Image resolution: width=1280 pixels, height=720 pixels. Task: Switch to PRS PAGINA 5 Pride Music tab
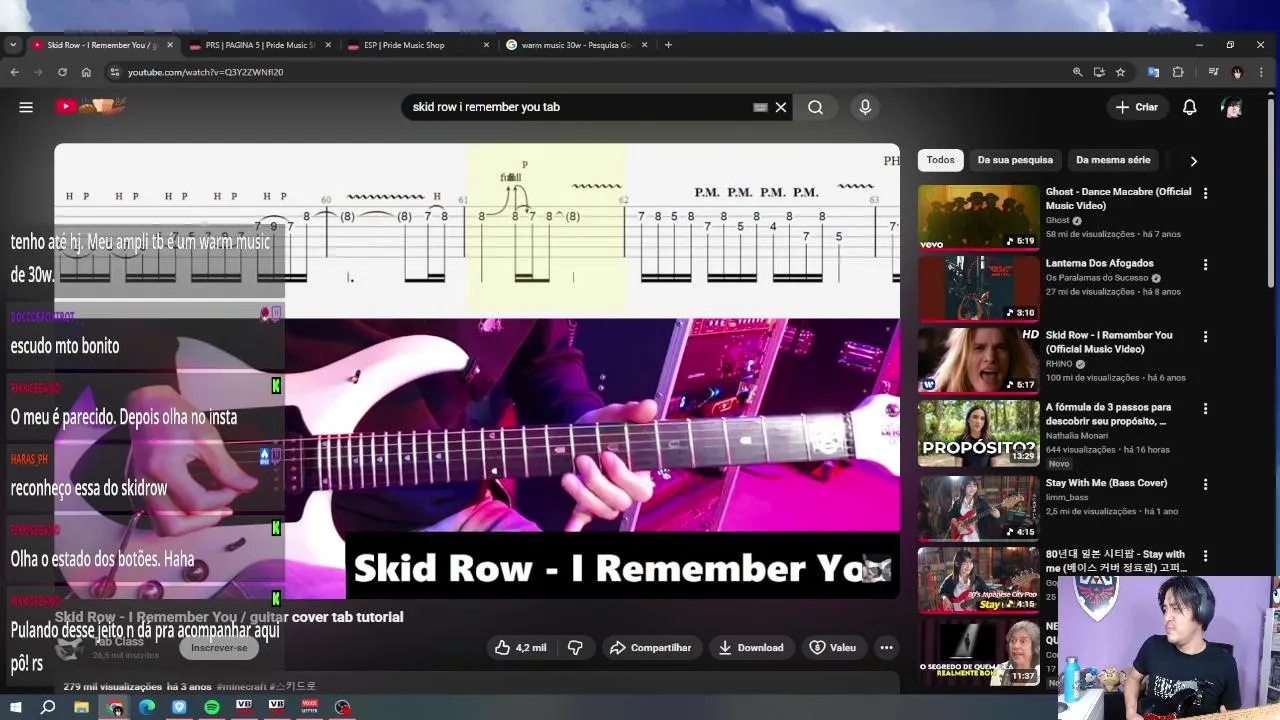258,45
